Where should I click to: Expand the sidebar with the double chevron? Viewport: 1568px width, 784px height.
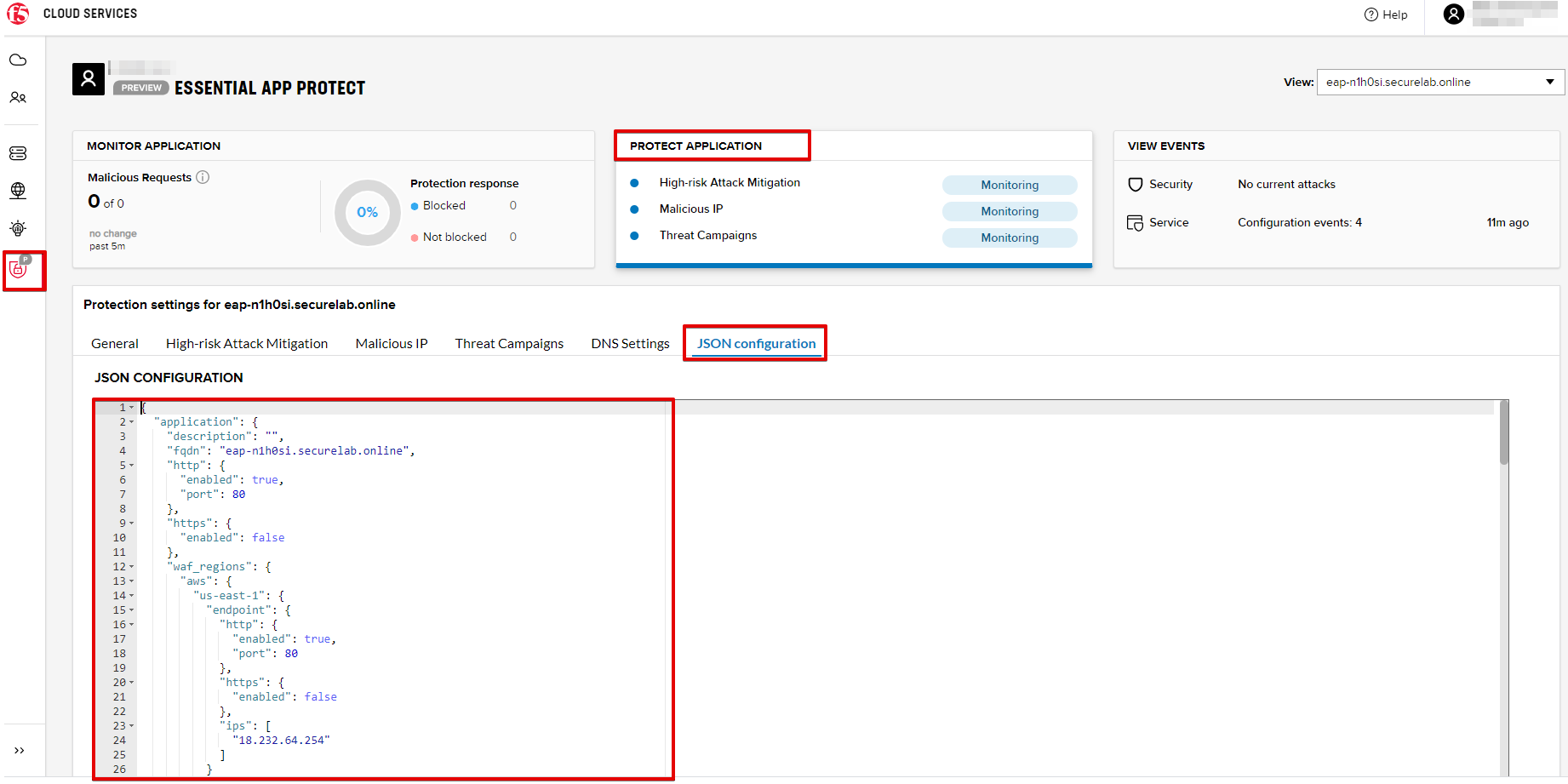(x=19, y=751)
